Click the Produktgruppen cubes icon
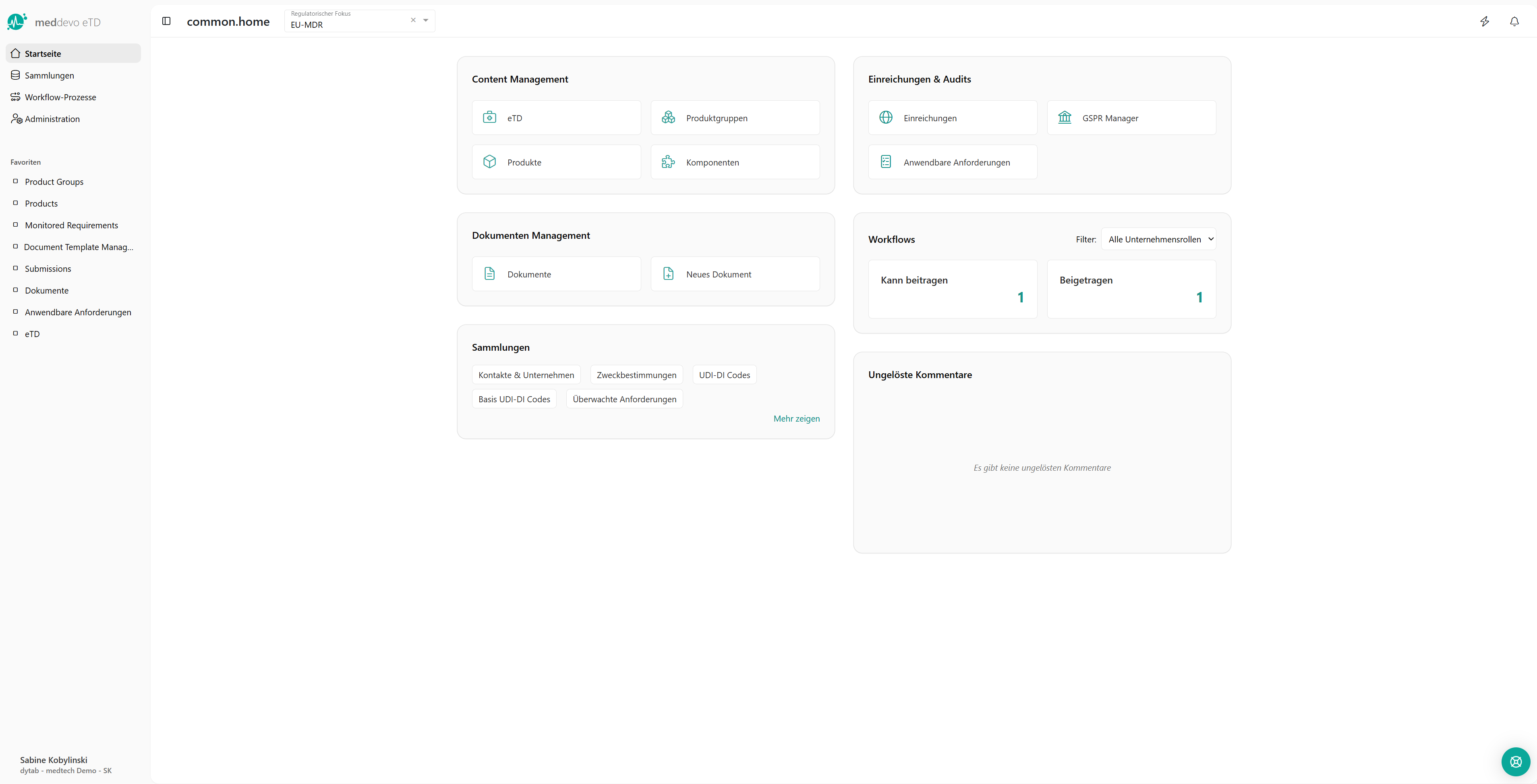Image resolution: width=1537 pixels, height=784 pixels. point(668,118)
